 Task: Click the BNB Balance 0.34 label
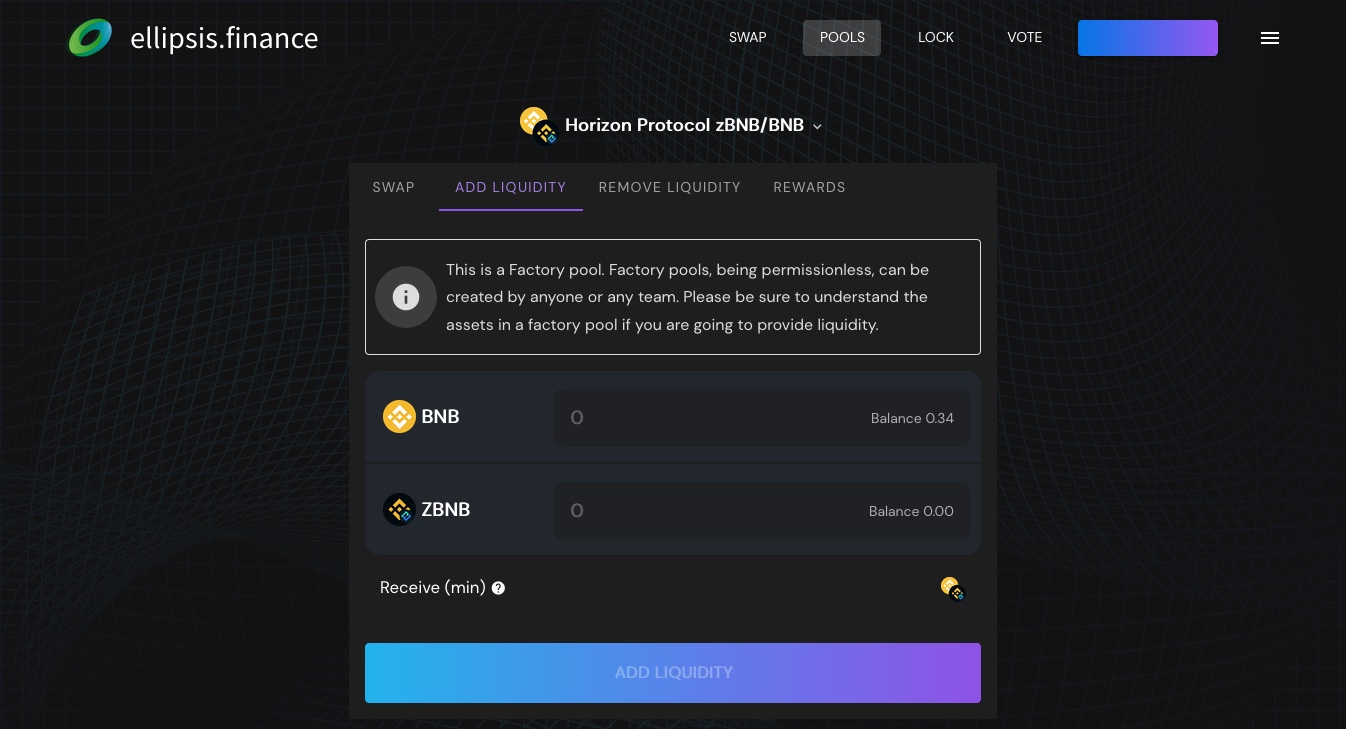click(912, 418)
